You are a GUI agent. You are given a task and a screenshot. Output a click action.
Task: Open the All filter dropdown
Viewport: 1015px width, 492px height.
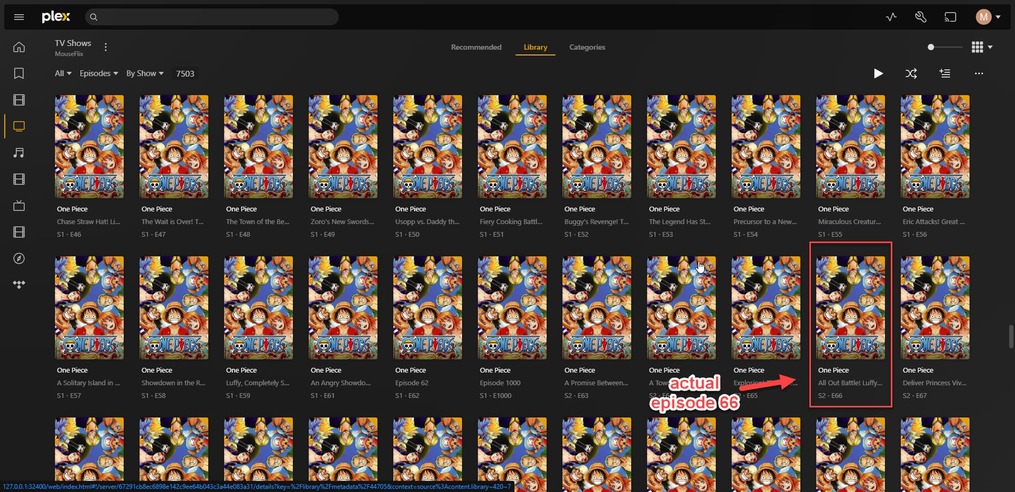(63, 74)
